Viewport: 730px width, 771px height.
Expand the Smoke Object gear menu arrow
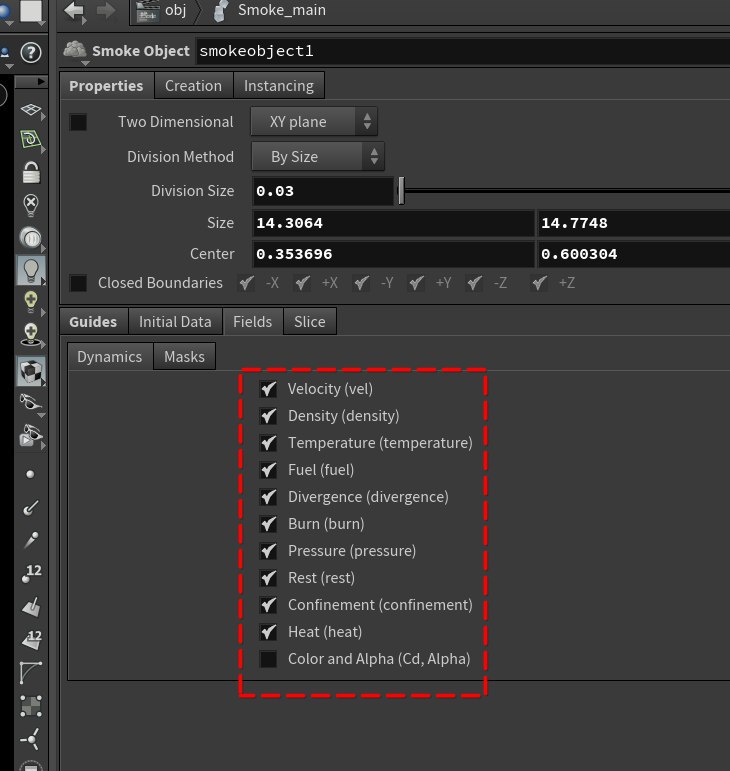pos(85,63)
